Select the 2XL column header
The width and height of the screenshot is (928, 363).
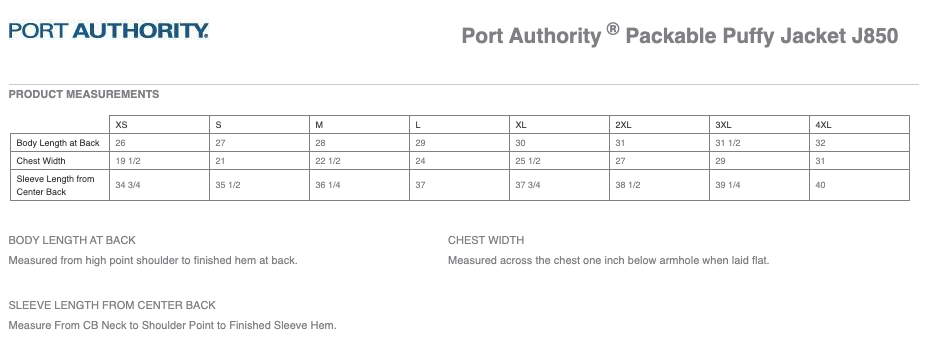(659, 125)
